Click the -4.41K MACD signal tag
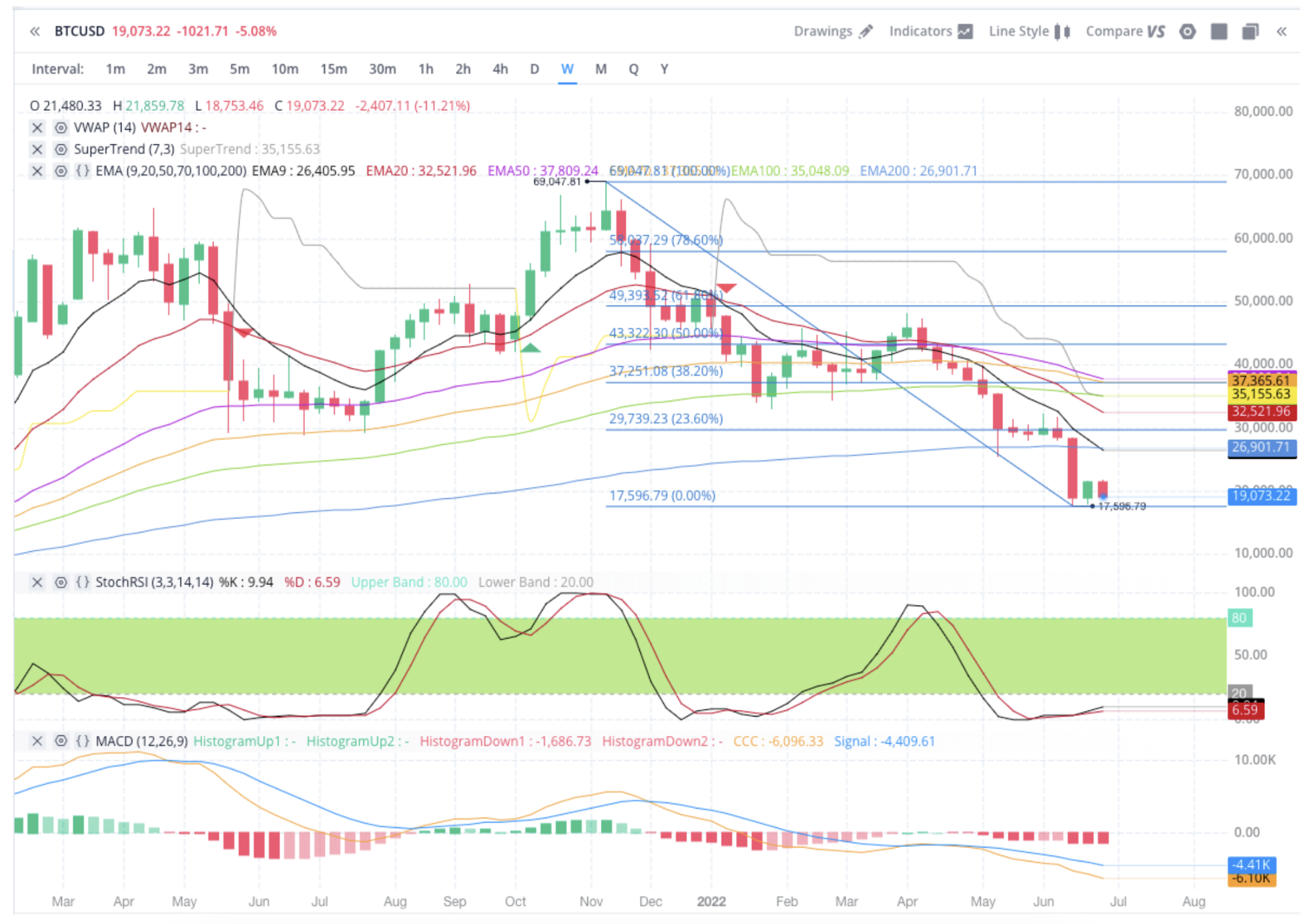 click(1252, 864)
